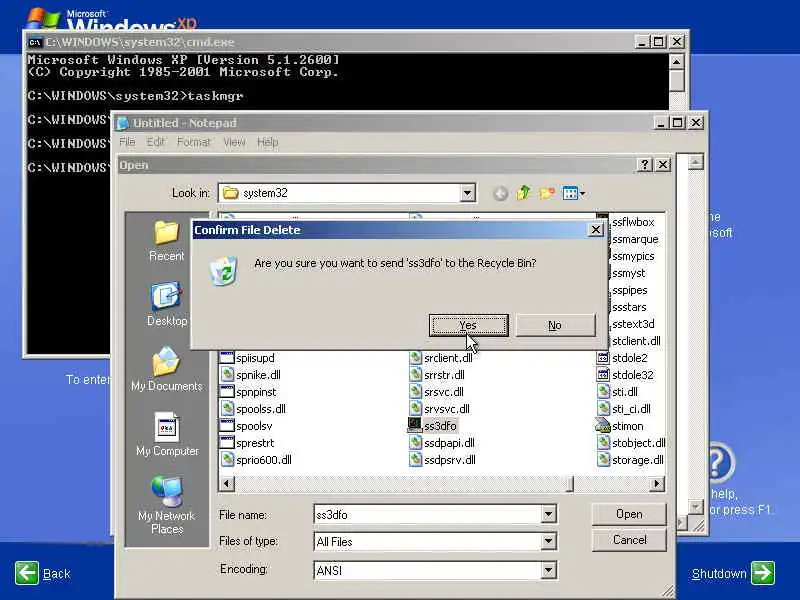The image size is (800, 600).
Task: Select the spnike.dll file
Action: click(251, 374)
